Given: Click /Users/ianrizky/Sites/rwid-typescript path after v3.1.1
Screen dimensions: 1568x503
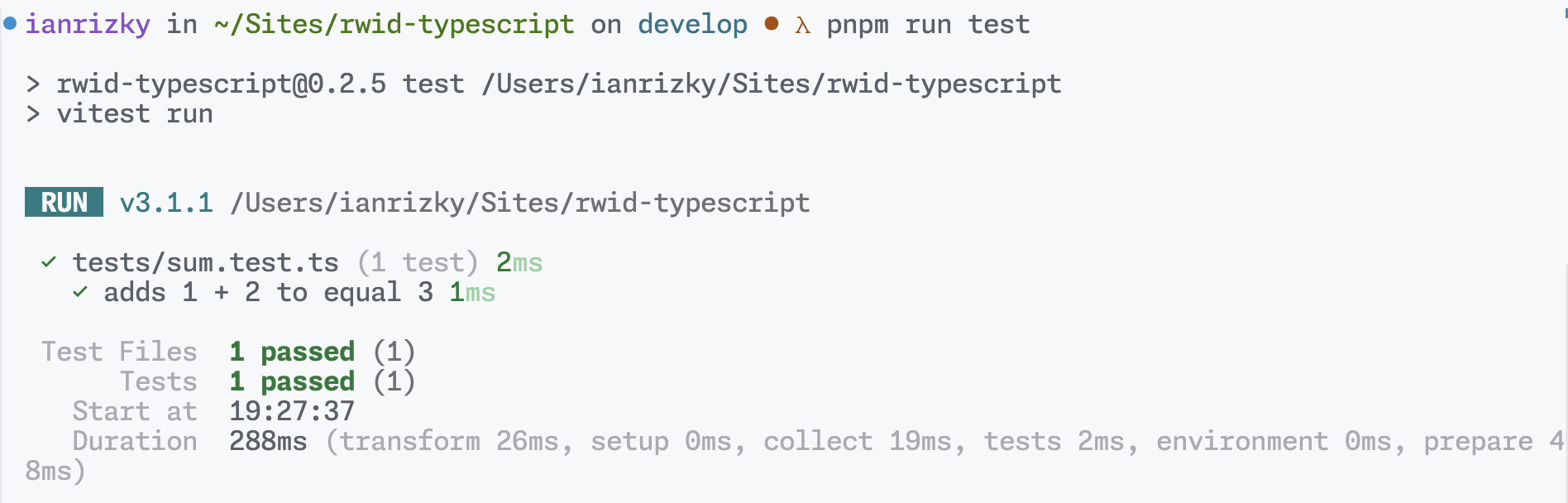Looking at the screenshot, I should coord(520,203).
